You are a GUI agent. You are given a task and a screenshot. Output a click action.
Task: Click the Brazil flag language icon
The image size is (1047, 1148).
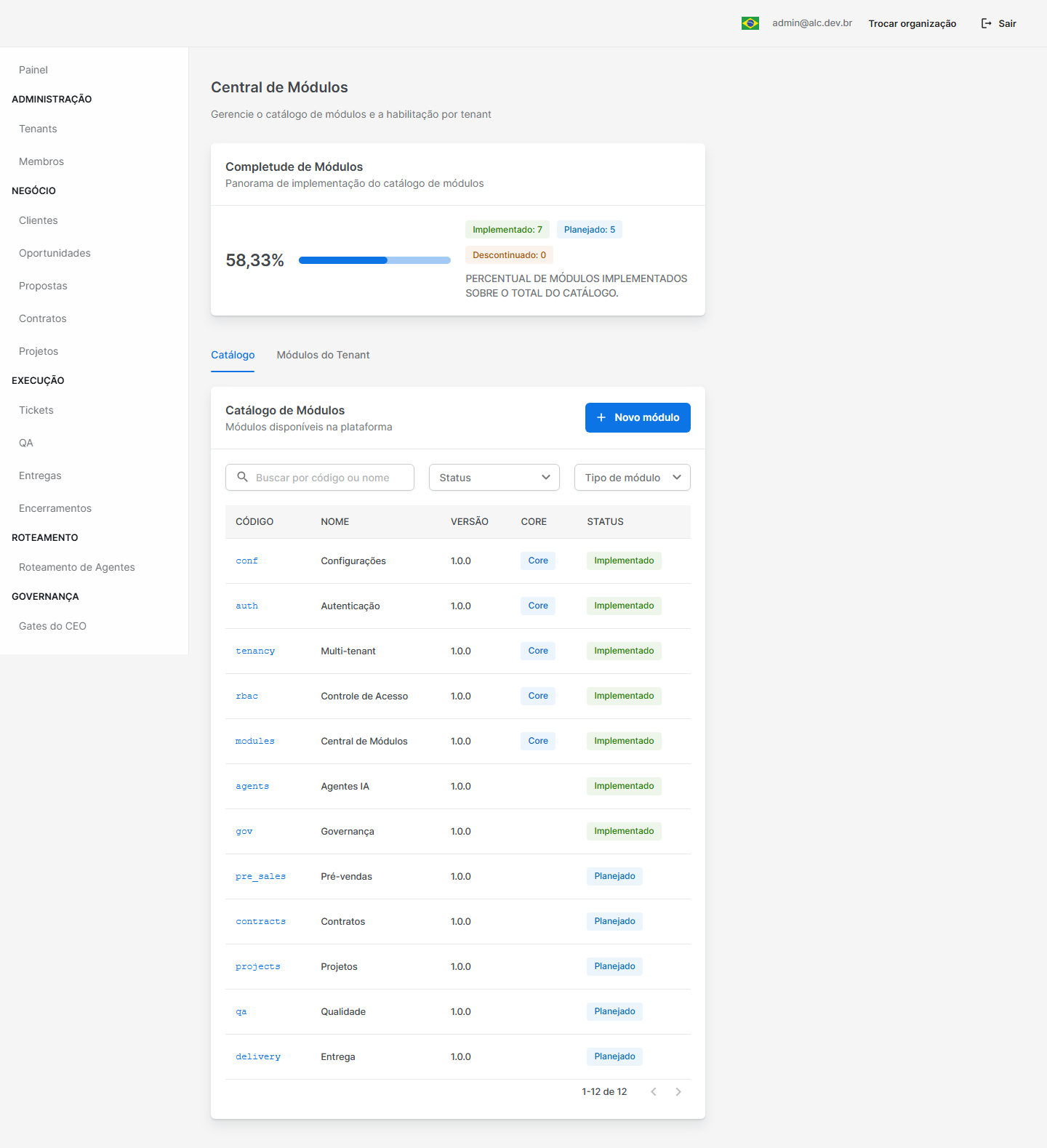tap(750, 23)
